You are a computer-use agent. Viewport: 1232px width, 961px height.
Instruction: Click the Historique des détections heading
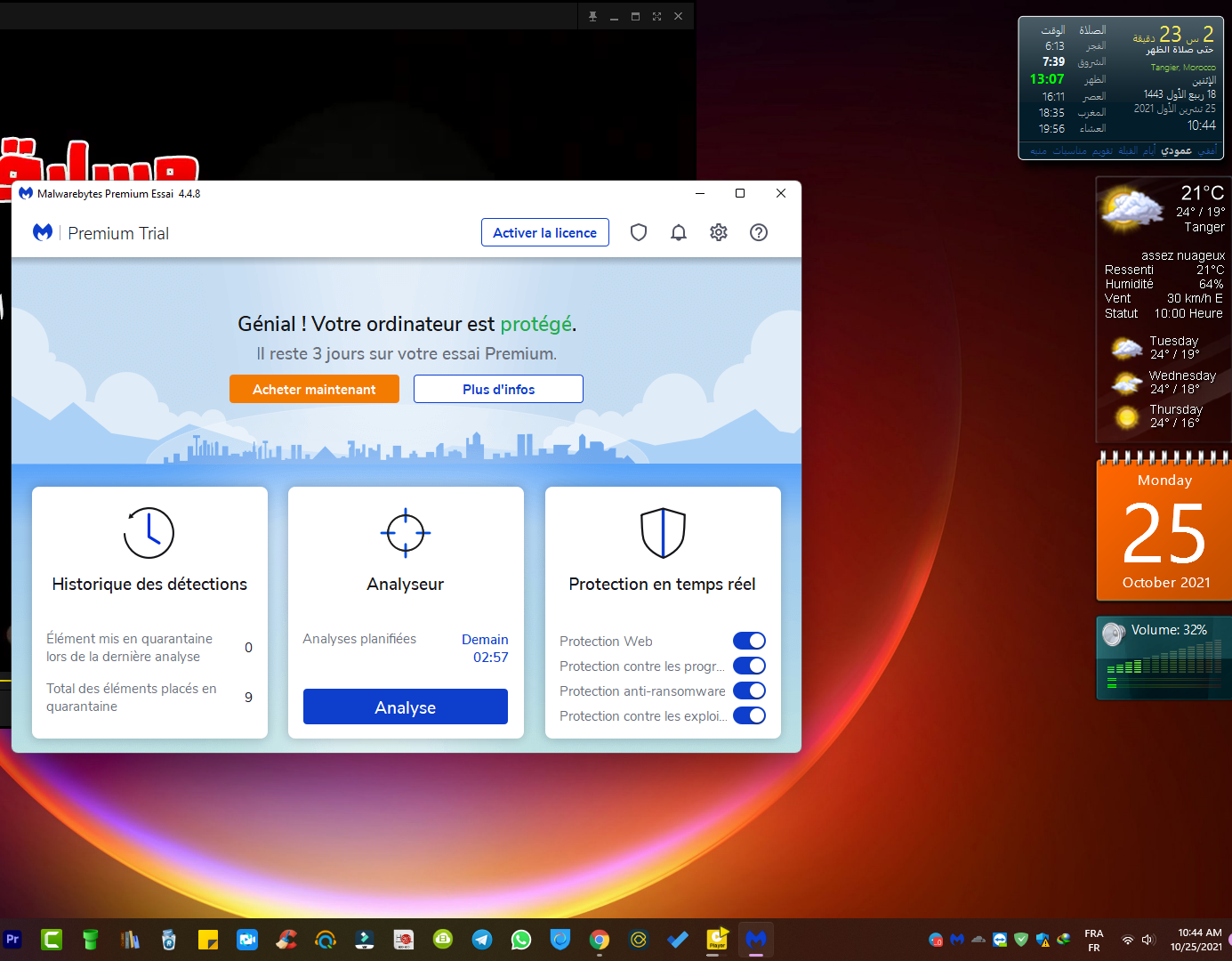coord(149,584)
